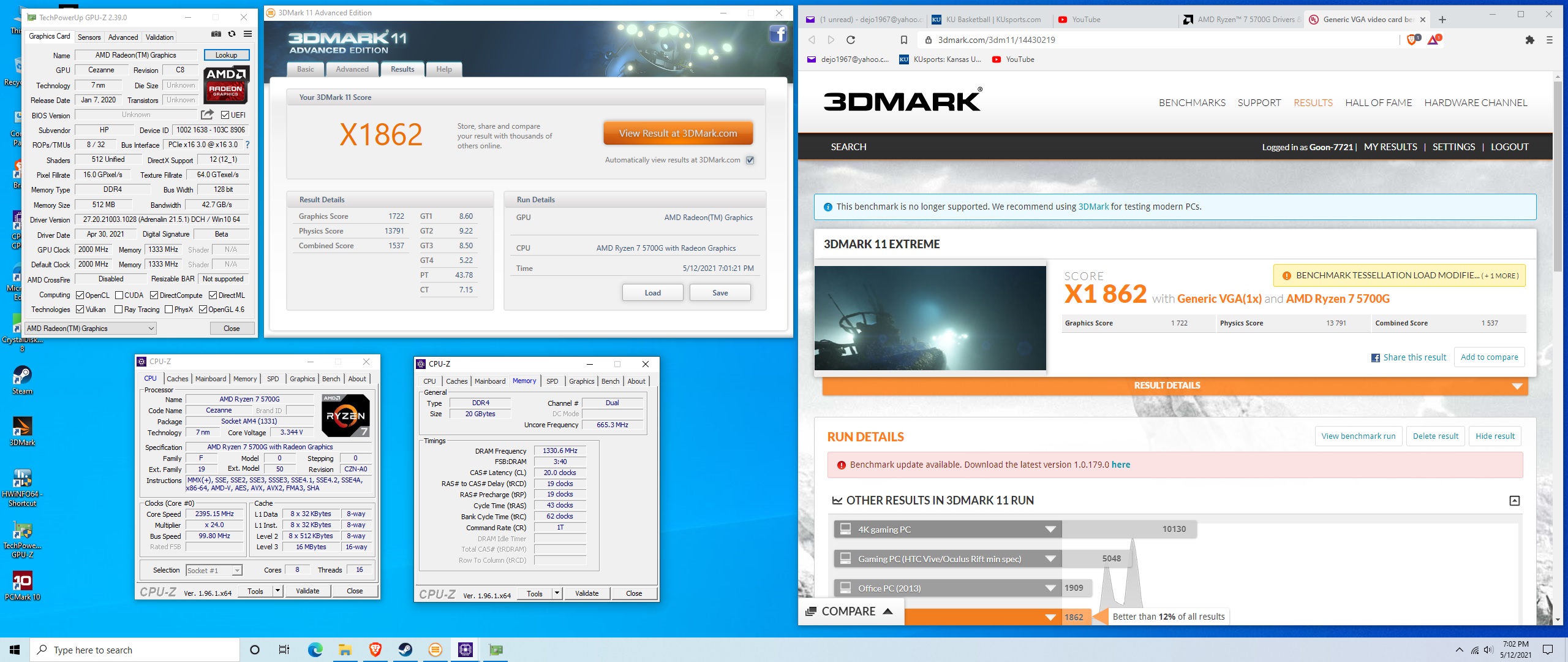Click Save button in 3DMark 11
The image size is (1568, 662).
(720, 293)
